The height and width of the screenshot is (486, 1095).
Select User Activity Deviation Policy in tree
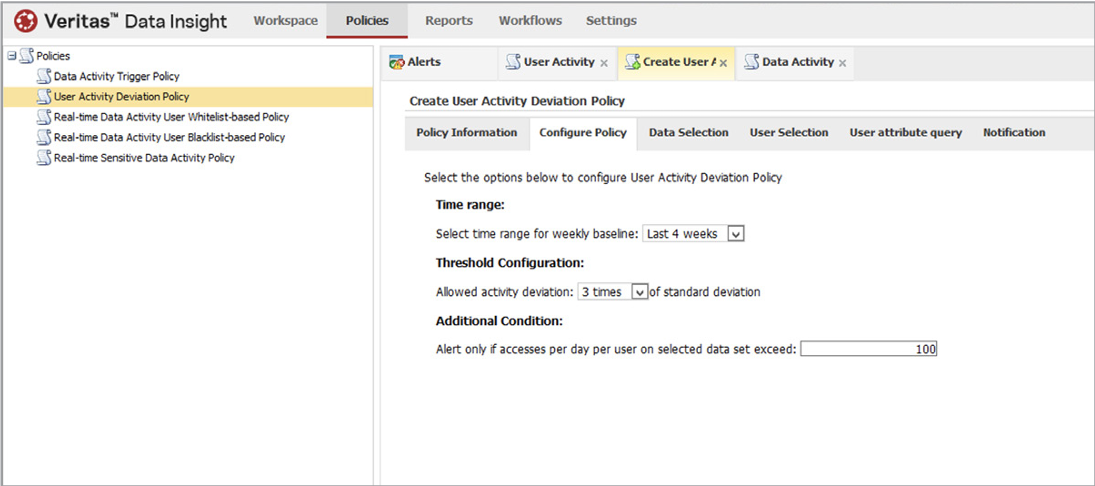point(122,96)
